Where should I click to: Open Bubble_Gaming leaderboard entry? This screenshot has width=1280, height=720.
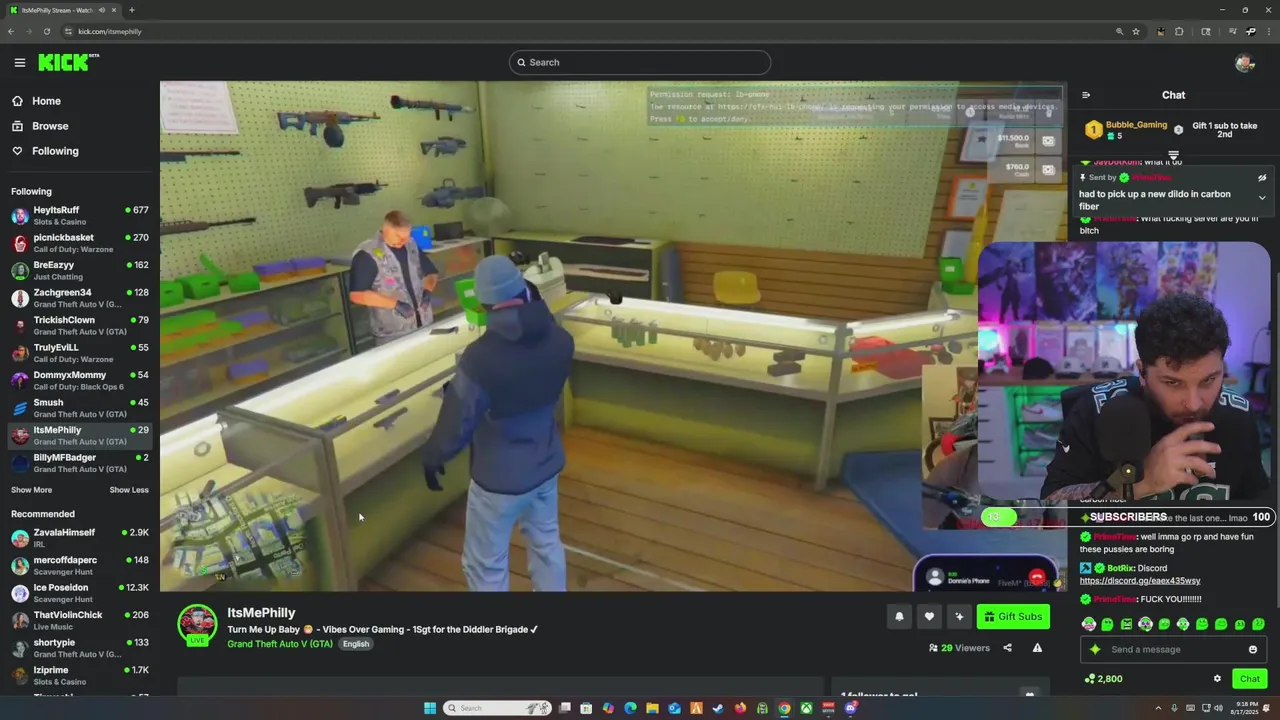pyautogui.click(x=1127, y=130)
